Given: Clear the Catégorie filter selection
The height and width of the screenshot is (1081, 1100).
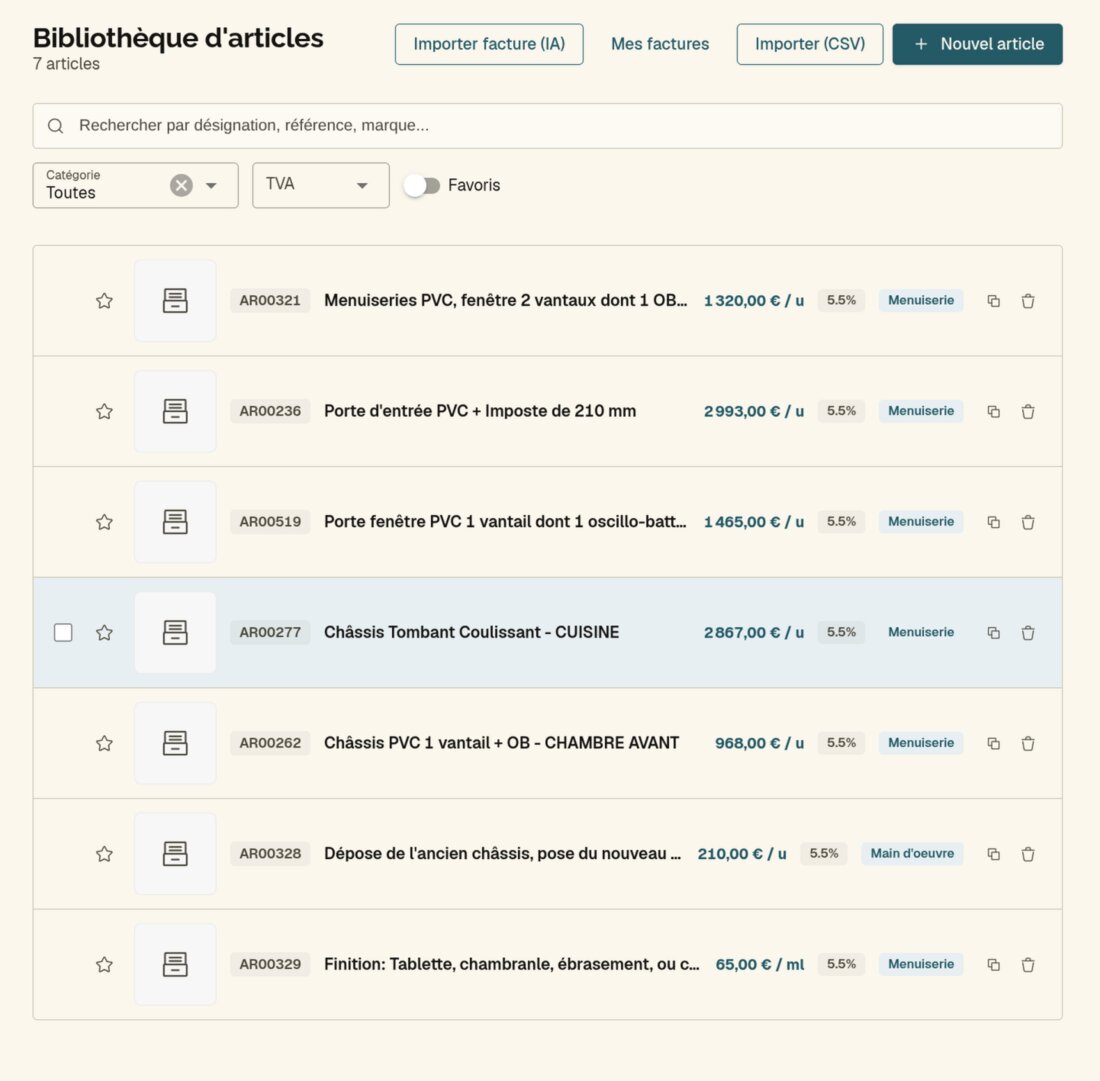Looking at the screenshot, I should tap(181, 185).
